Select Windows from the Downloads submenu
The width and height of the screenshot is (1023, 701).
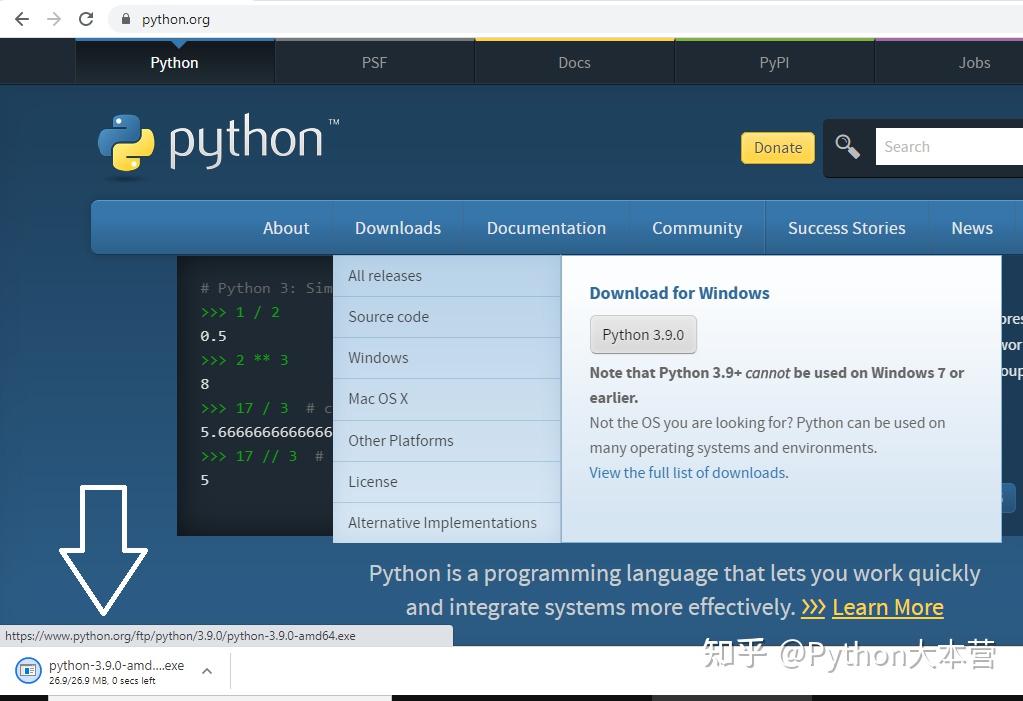pos(378,357)
